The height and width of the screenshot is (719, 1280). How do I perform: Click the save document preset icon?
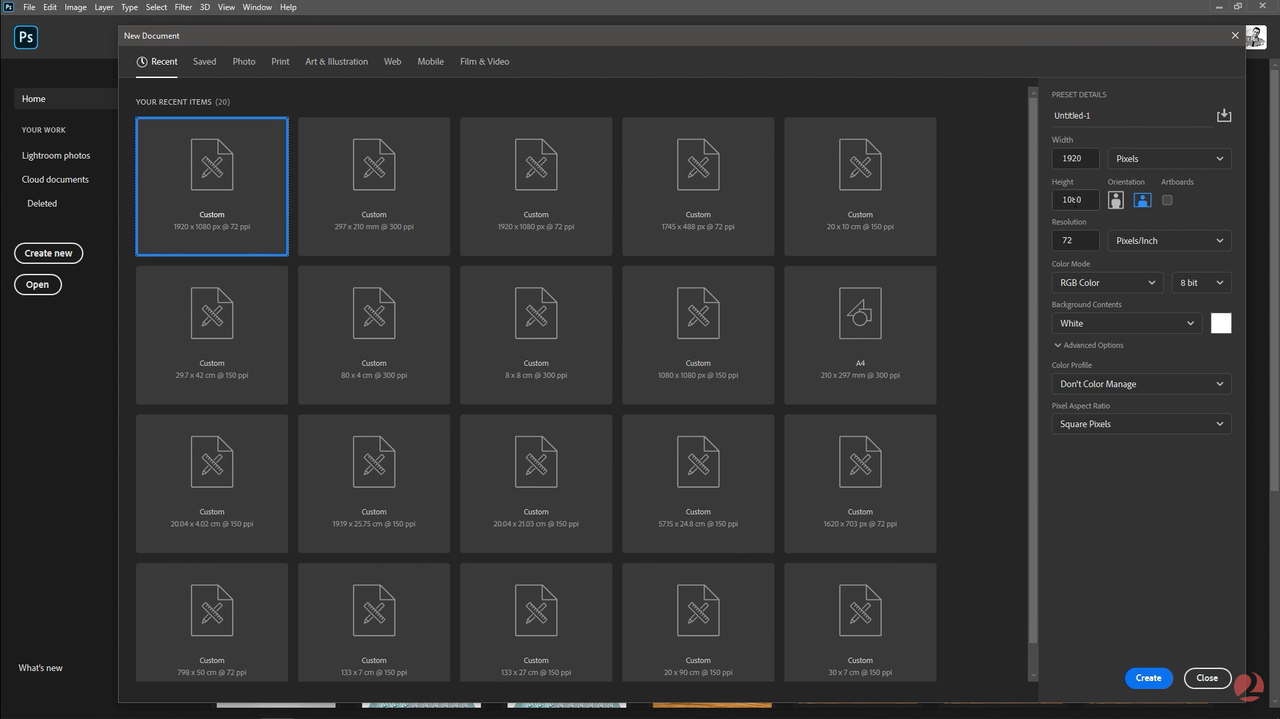coord(1223,116)
